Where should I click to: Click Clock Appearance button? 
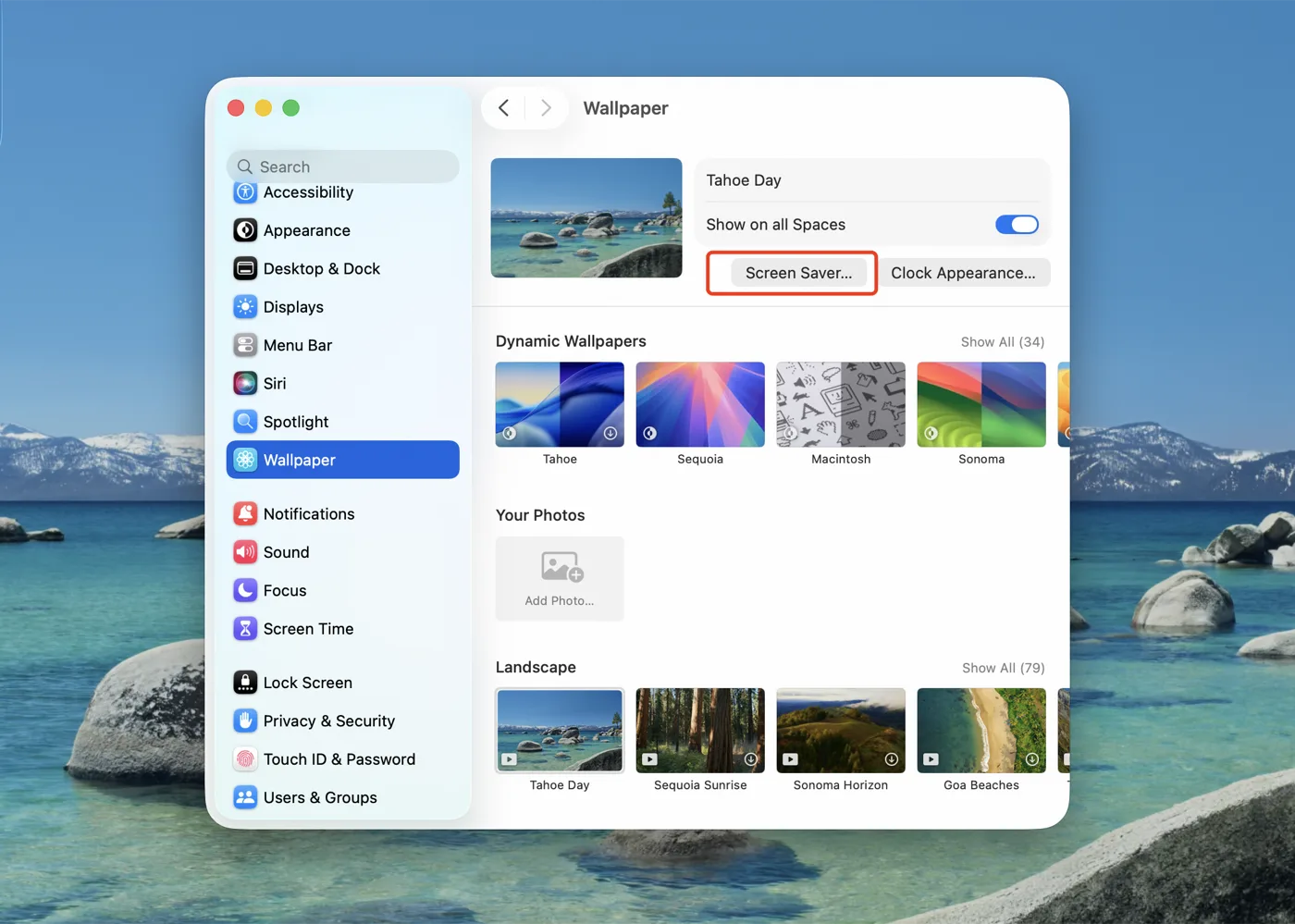(x=963, y=273)
